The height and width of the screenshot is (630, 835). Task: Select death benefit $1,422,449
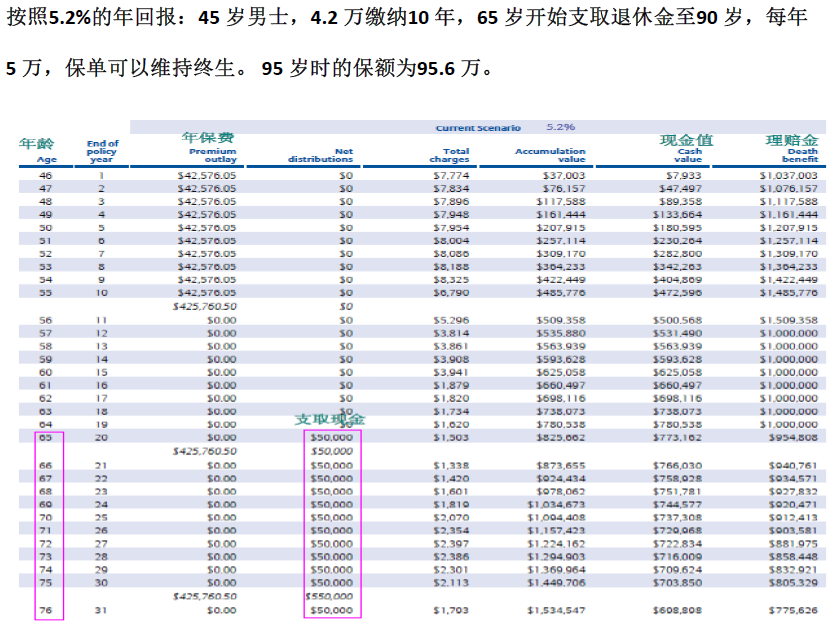click(x=789, y=280)
